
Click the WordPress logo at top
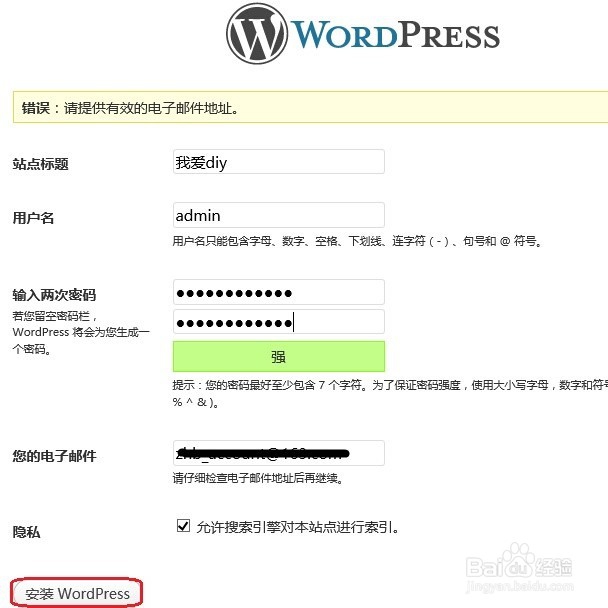point(363,34)
